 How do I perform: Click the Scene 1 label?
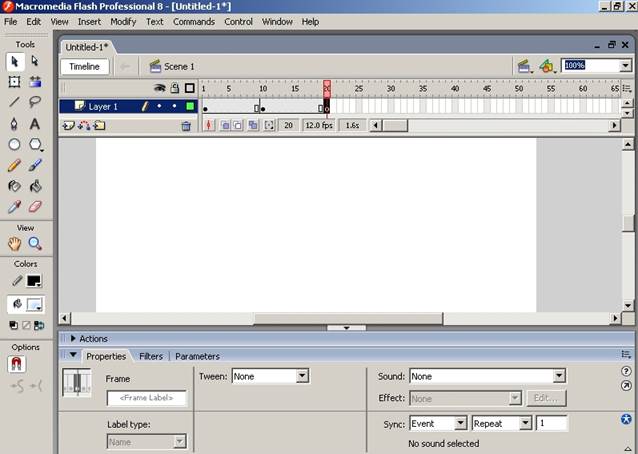(x=179, y=66)
